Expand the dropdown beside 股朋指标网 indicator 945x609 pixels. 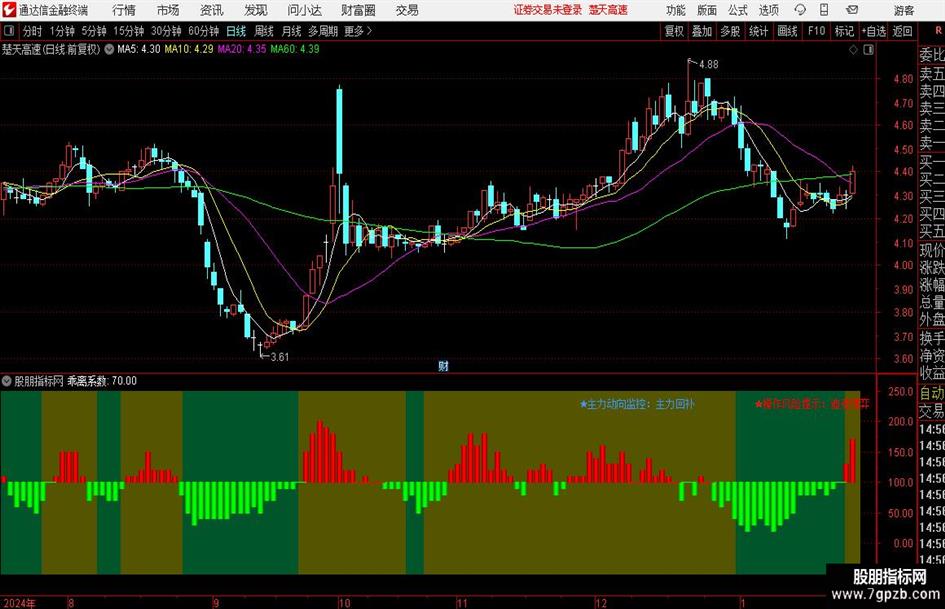7,381
